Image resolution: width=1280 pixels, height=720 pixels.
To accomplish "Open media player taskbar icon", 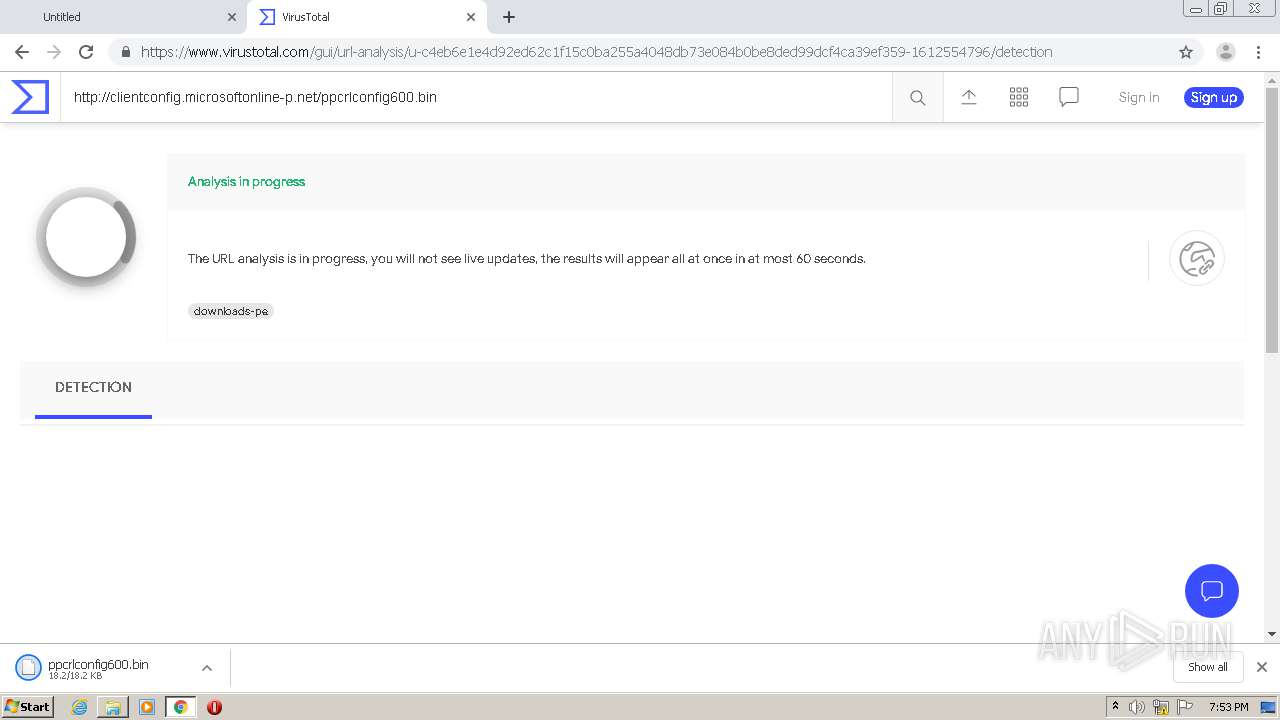I will click(147, 707).
